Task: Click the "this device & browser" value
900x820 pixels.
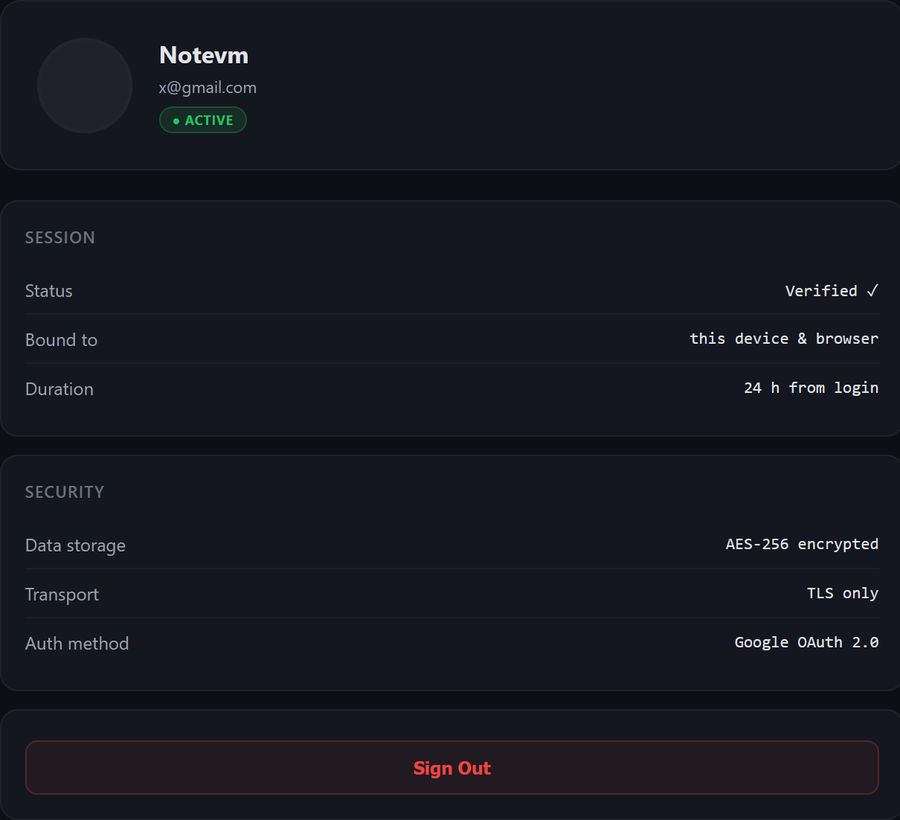Action: [x=784, y=339]
